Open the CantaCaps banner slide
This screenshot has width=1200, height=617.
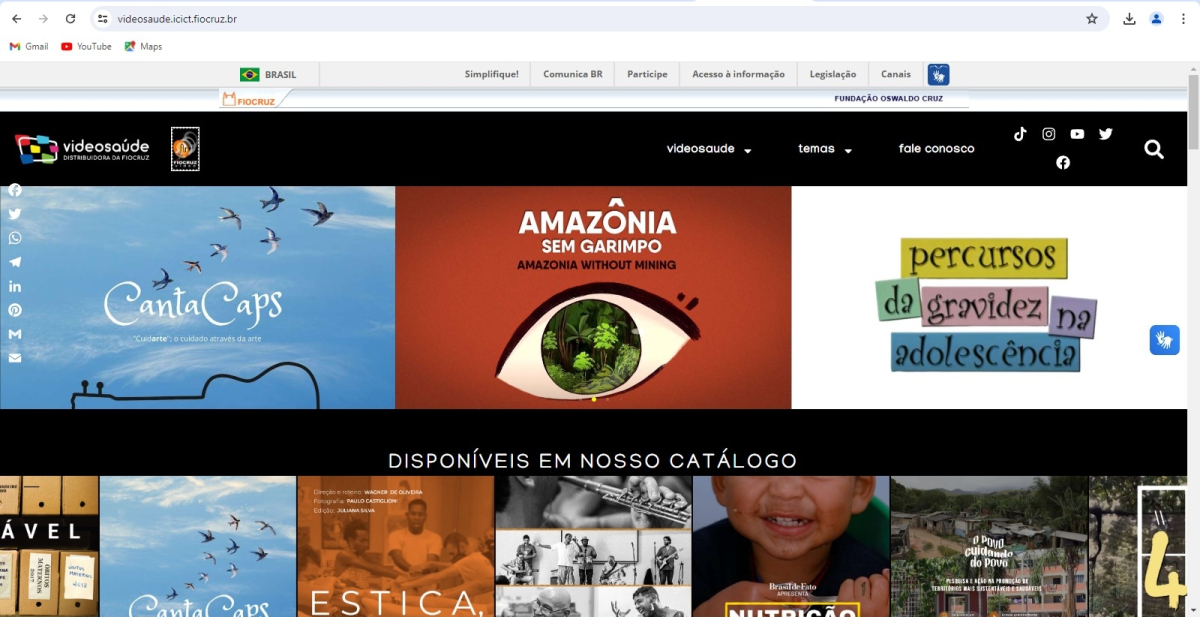point(198,298)
